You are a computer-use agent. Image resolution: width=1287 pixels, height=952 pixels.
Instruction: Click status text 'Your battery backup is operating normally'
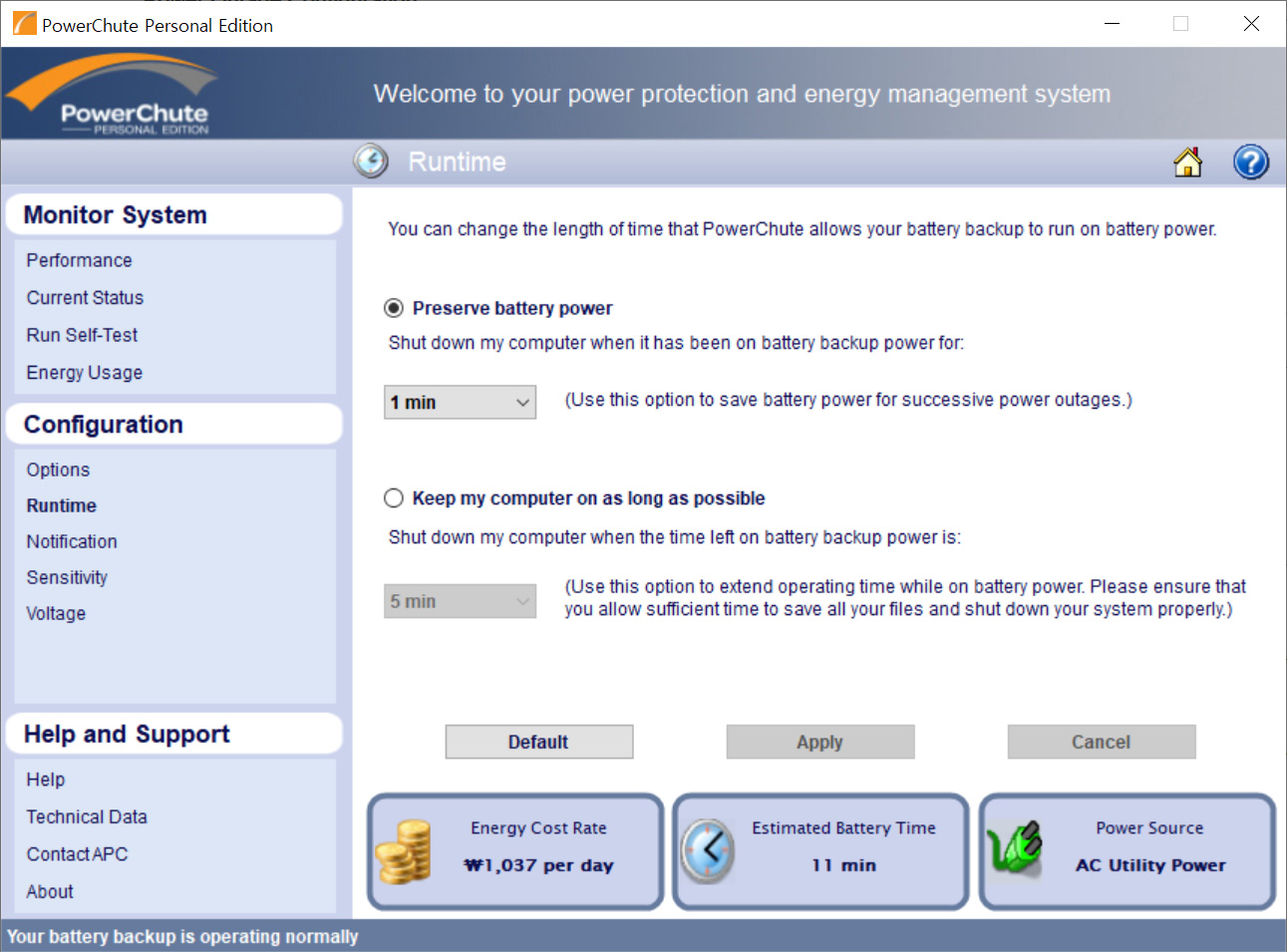(182, 936)
